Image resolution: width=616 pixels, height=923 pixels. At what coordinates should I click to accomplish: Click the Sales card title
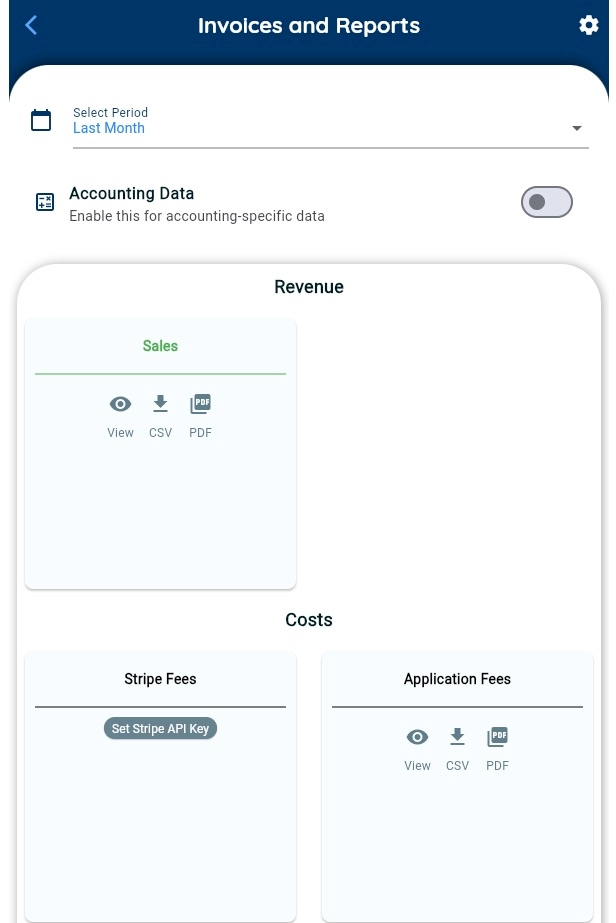point(160,346)
